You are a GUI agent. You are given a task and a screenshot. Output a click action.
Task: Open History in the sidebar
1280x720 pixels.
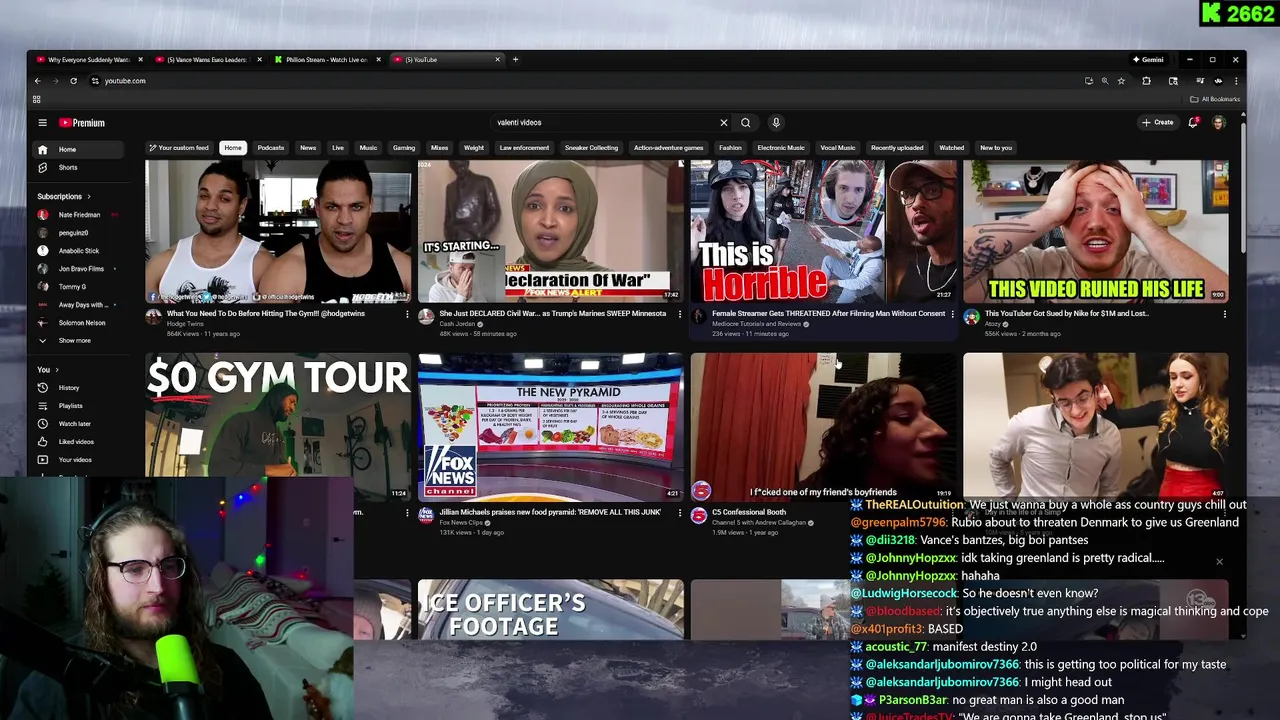pos(78,388)
